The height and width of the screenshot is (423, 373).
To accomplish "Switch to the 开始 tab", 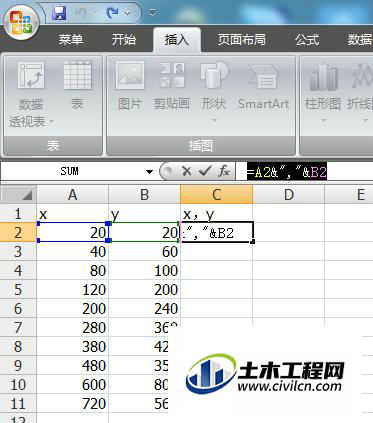I will pos(124,40).
